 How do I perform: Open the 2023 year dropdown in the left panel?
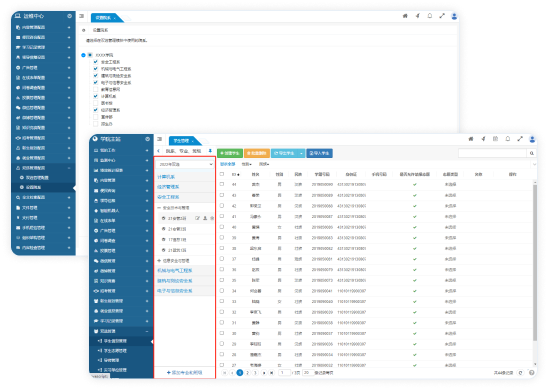point(185,164)
